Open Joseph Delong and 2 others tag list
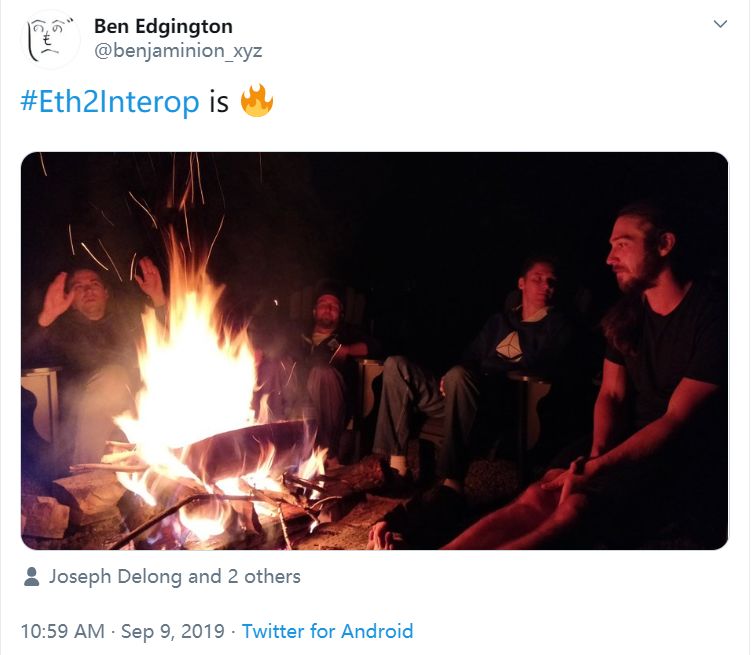The width and height of the screenshot is (752, 655). (x=175, y=576)
